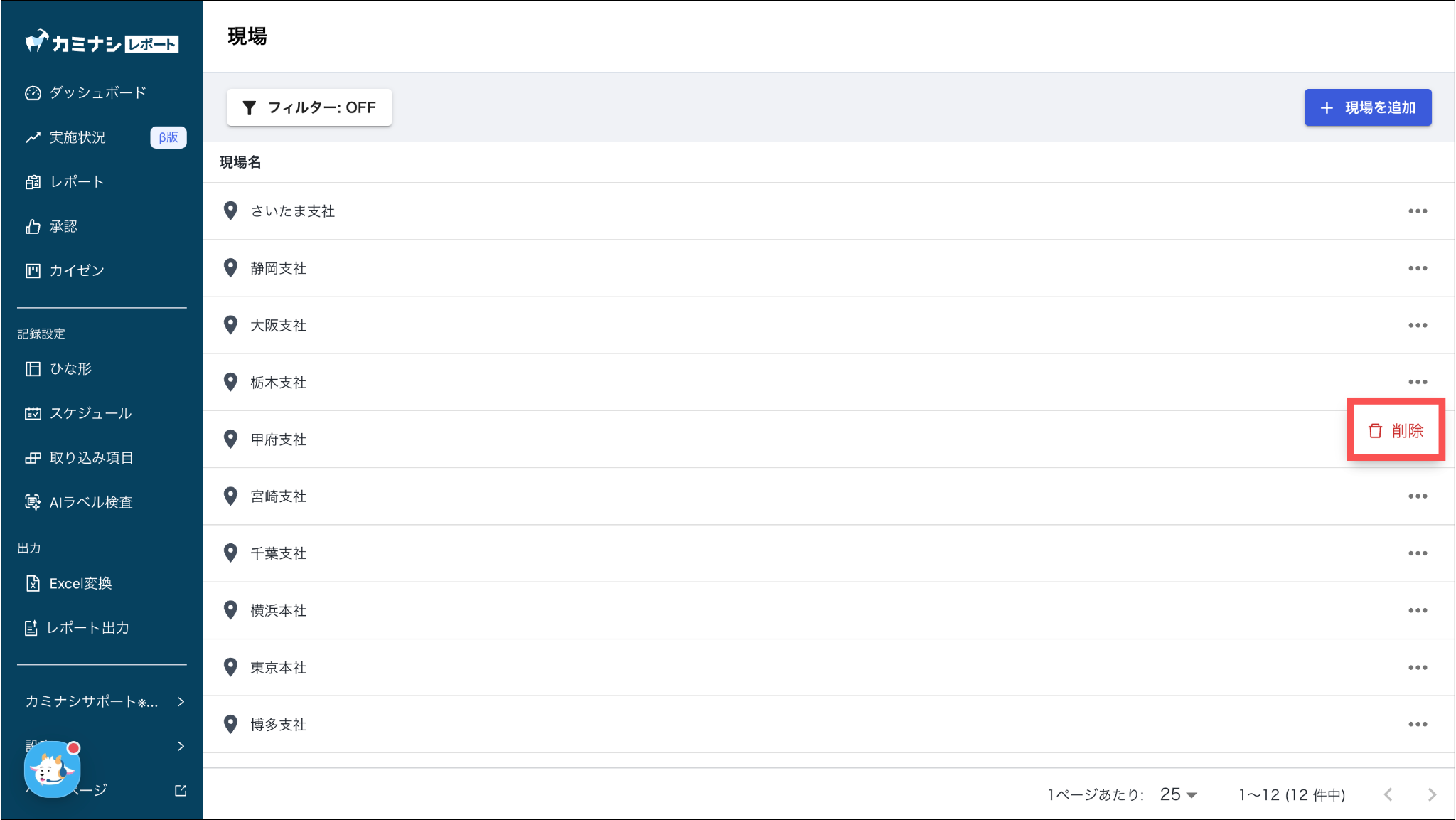
Task: Click the chat support mascot icon
Action: [52, 770]
